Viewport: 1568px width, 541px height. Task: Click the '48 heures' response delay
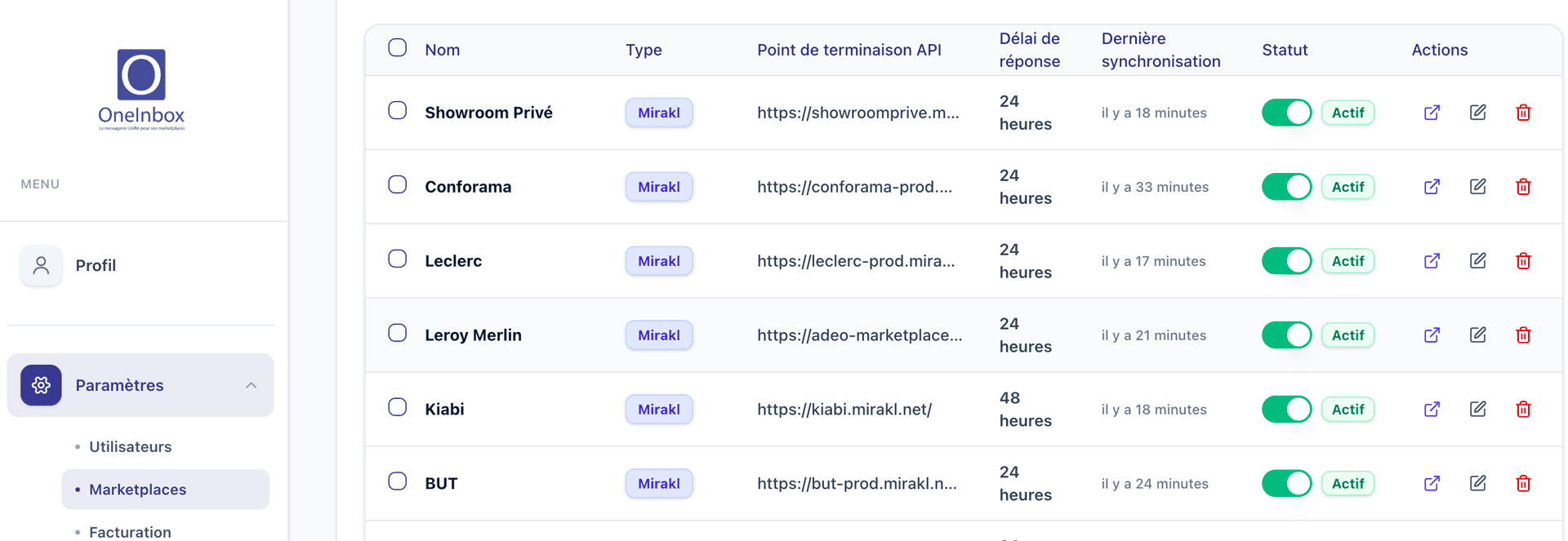pos(1026,410)
